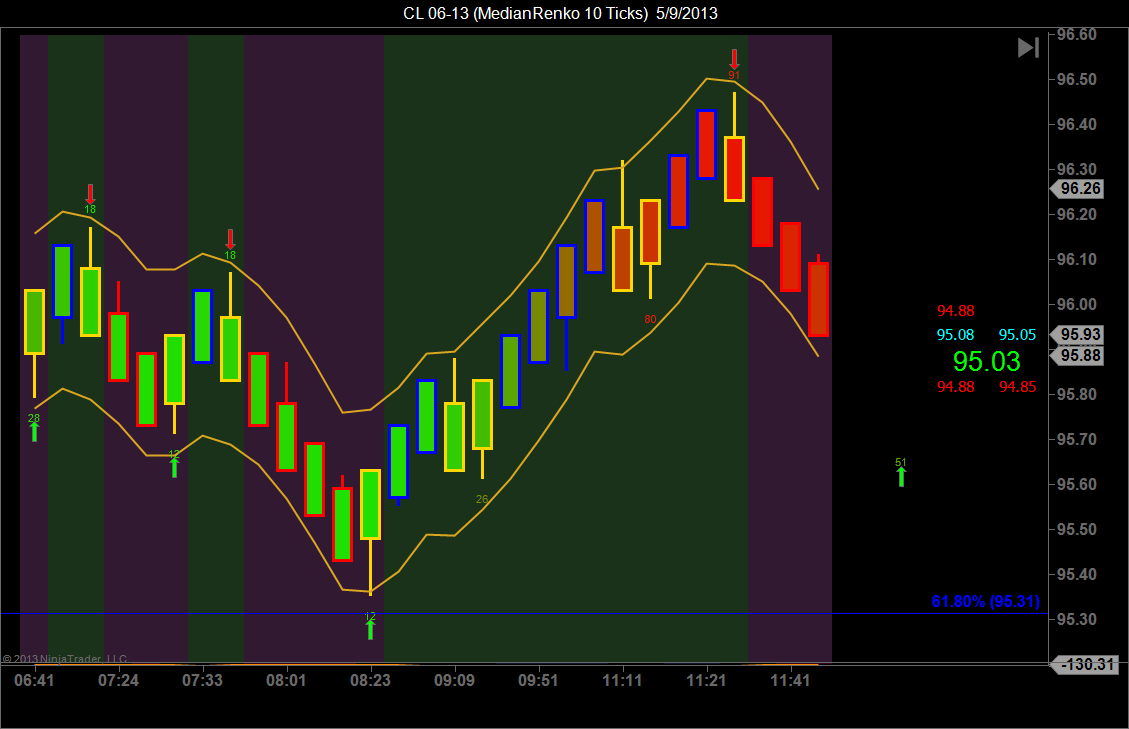This screenshot has height=729, width=1129.
Task: Click the 08:23 time axis label
Action: tap(370, 680)
